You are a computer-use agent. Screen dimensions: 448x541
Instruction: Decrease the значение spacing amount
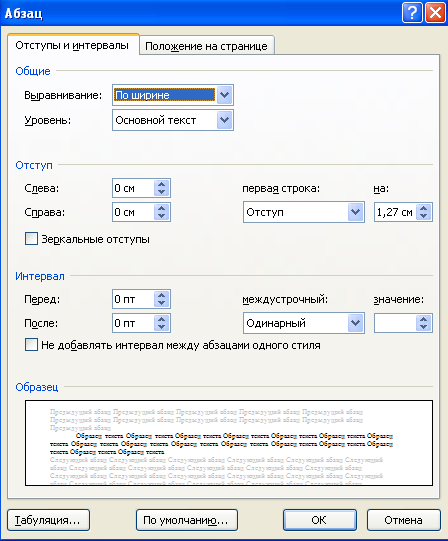click(423, 327)
